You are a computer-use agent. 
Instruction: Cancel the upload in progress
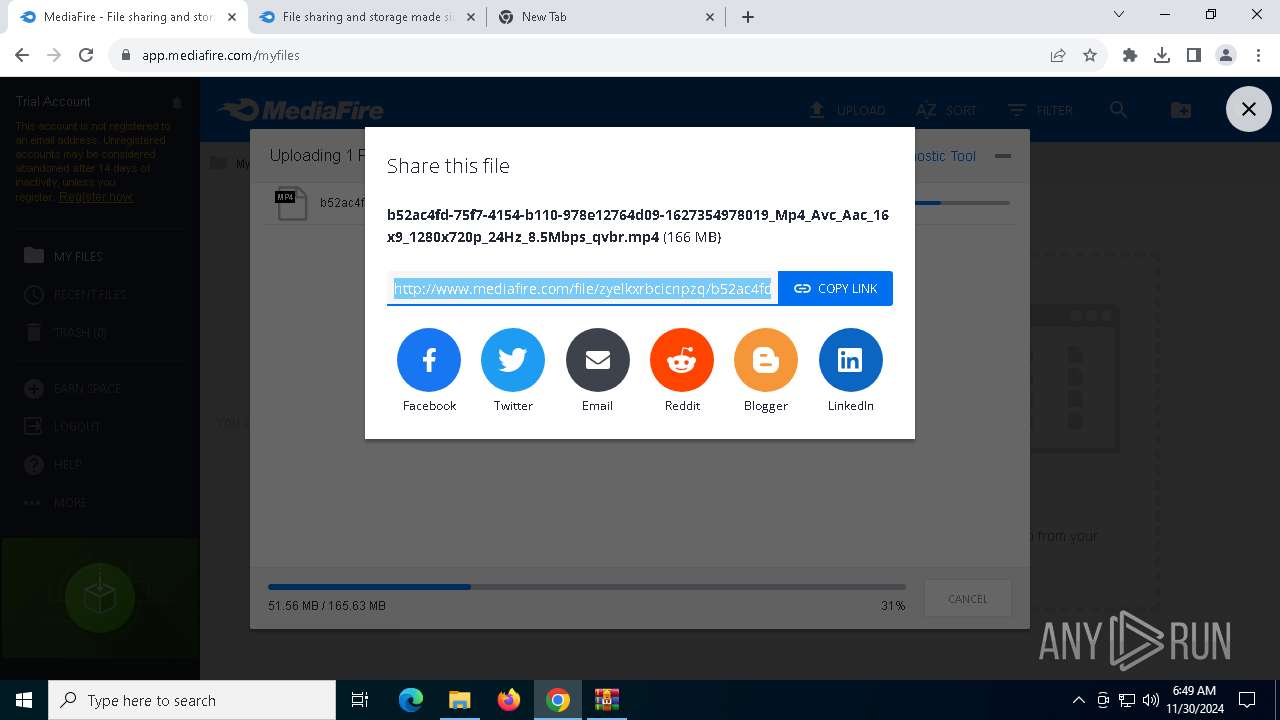967,598
